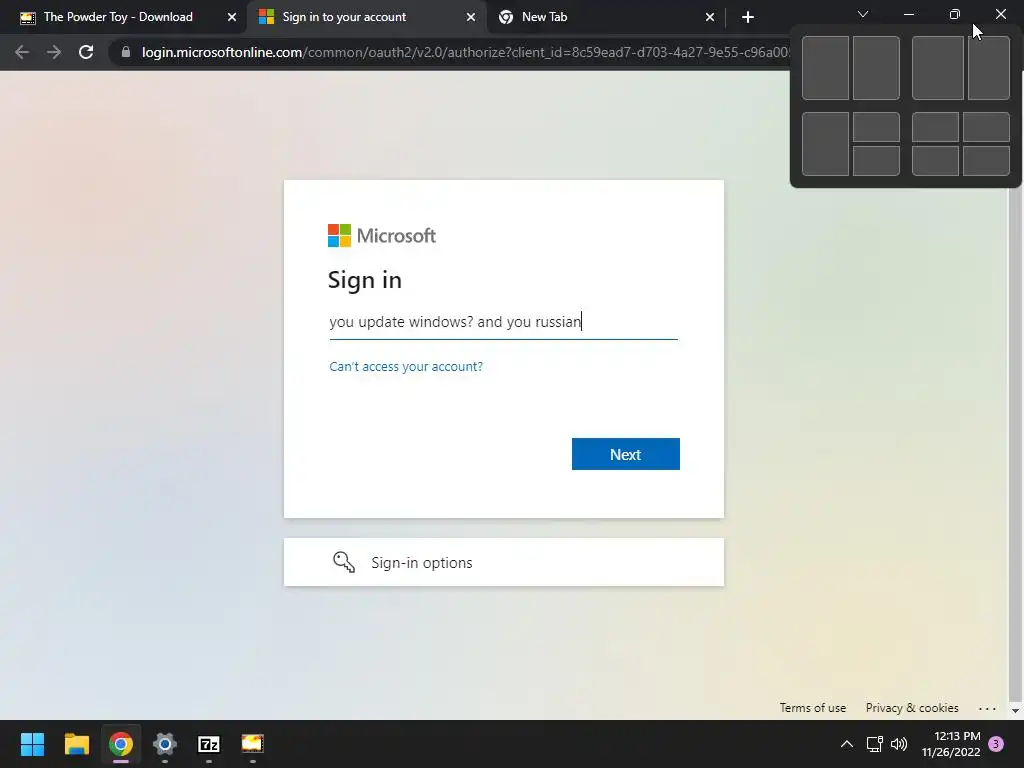Image resolution: width=1024 pixels, height=768 pixels.
Task: Choose left half of the two-column snap layout
Action: 825,68
